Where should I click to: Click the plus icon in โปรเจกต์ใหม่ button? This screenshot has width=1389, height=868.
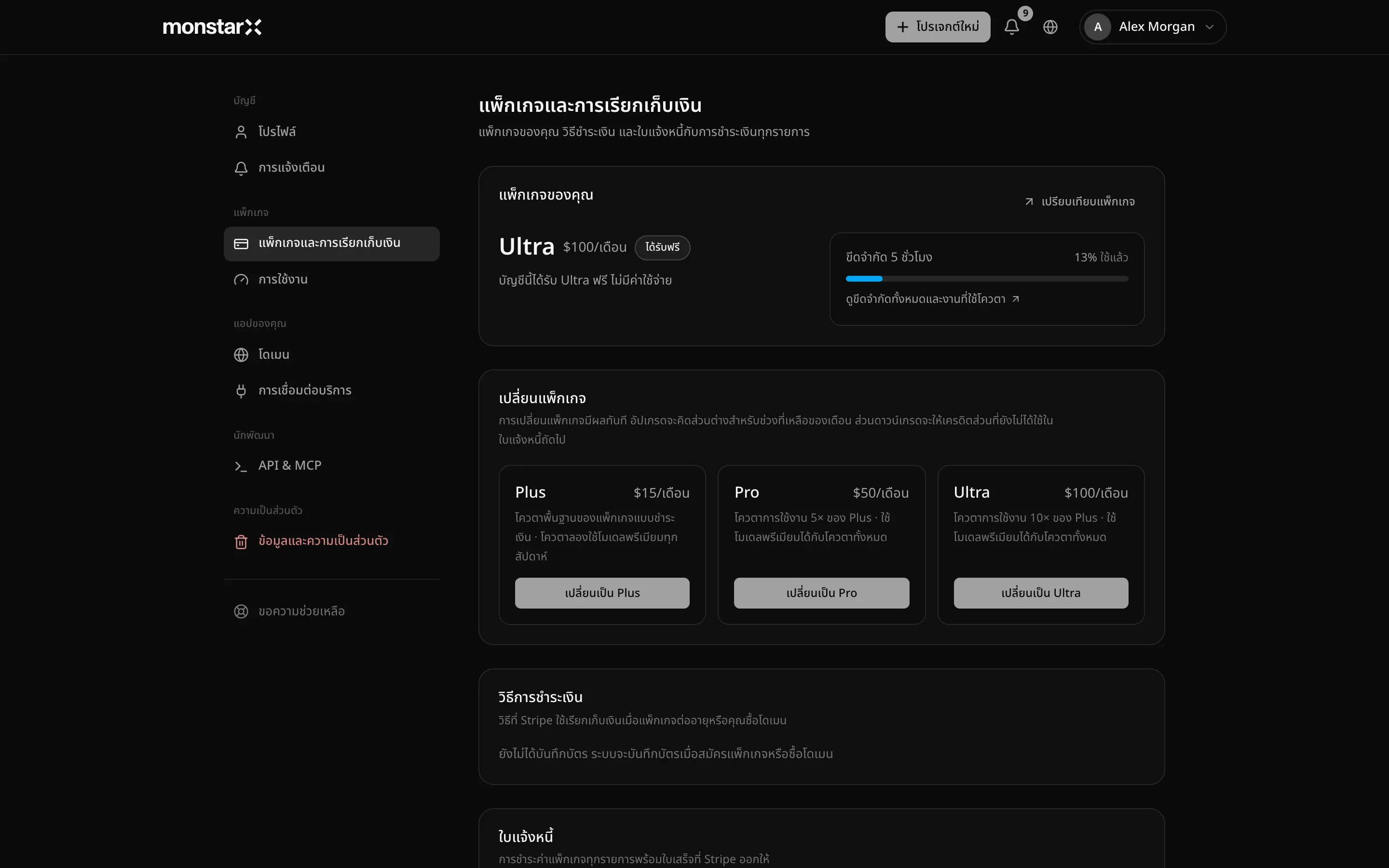903,27
